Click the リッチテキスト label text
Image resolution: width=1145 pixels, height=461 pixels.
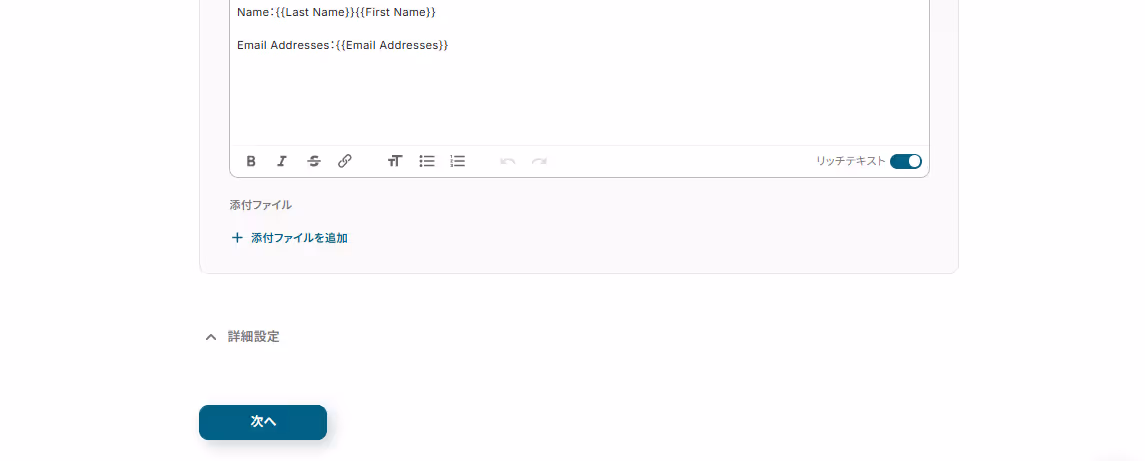point(851,161)
